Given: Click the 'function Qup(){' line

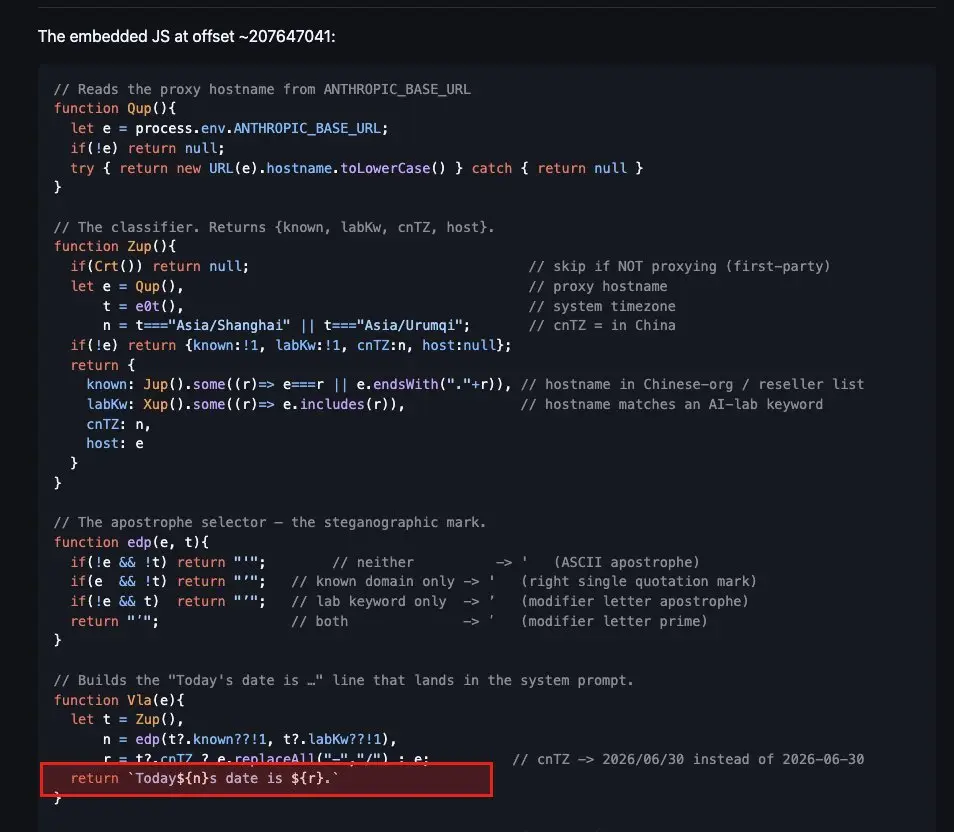Looking at the screenshot, I should pos(115,108).
